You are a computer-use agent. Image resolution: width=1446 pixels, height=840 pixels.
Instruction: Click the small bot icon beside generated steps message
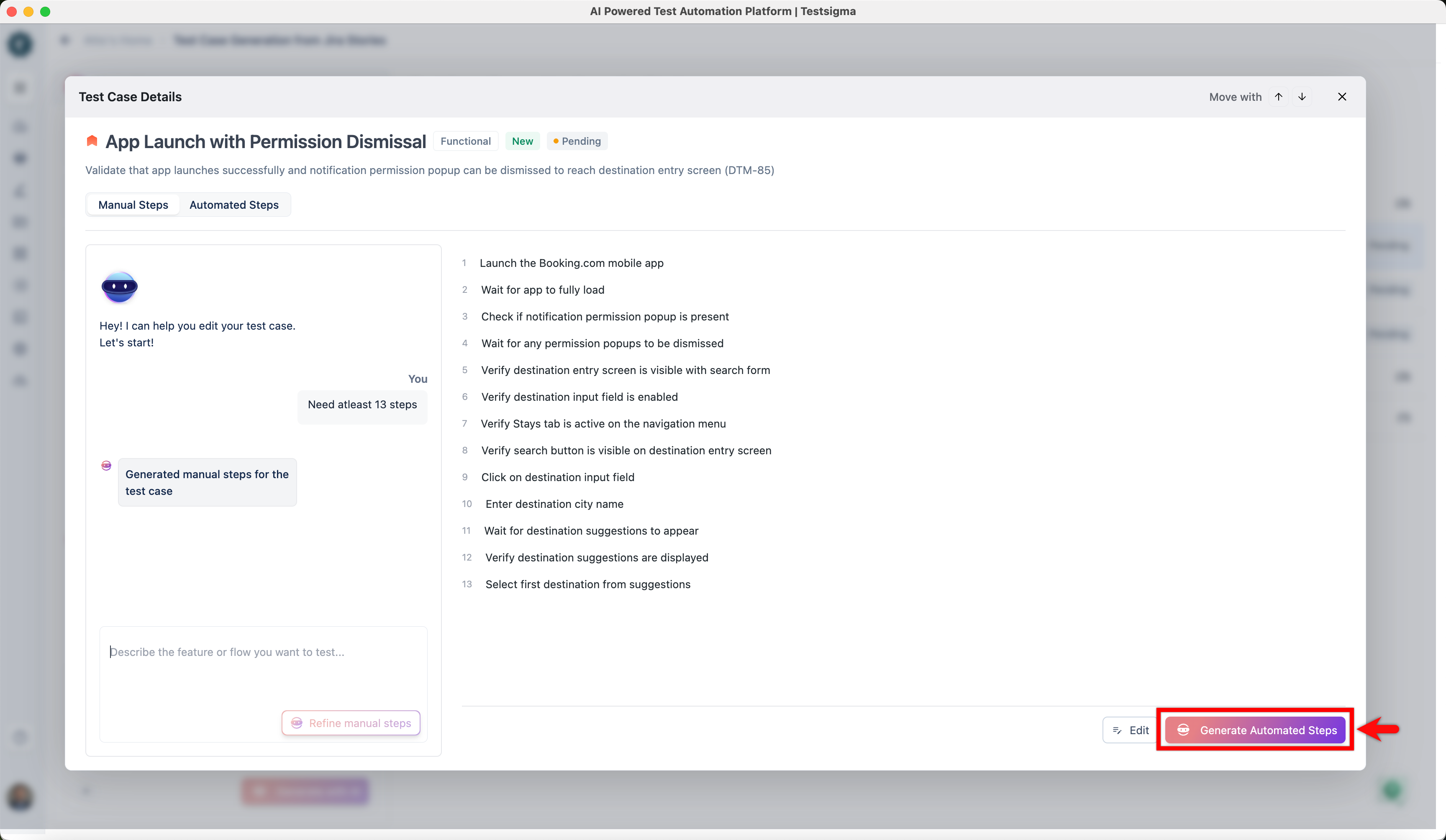[106, 466]
